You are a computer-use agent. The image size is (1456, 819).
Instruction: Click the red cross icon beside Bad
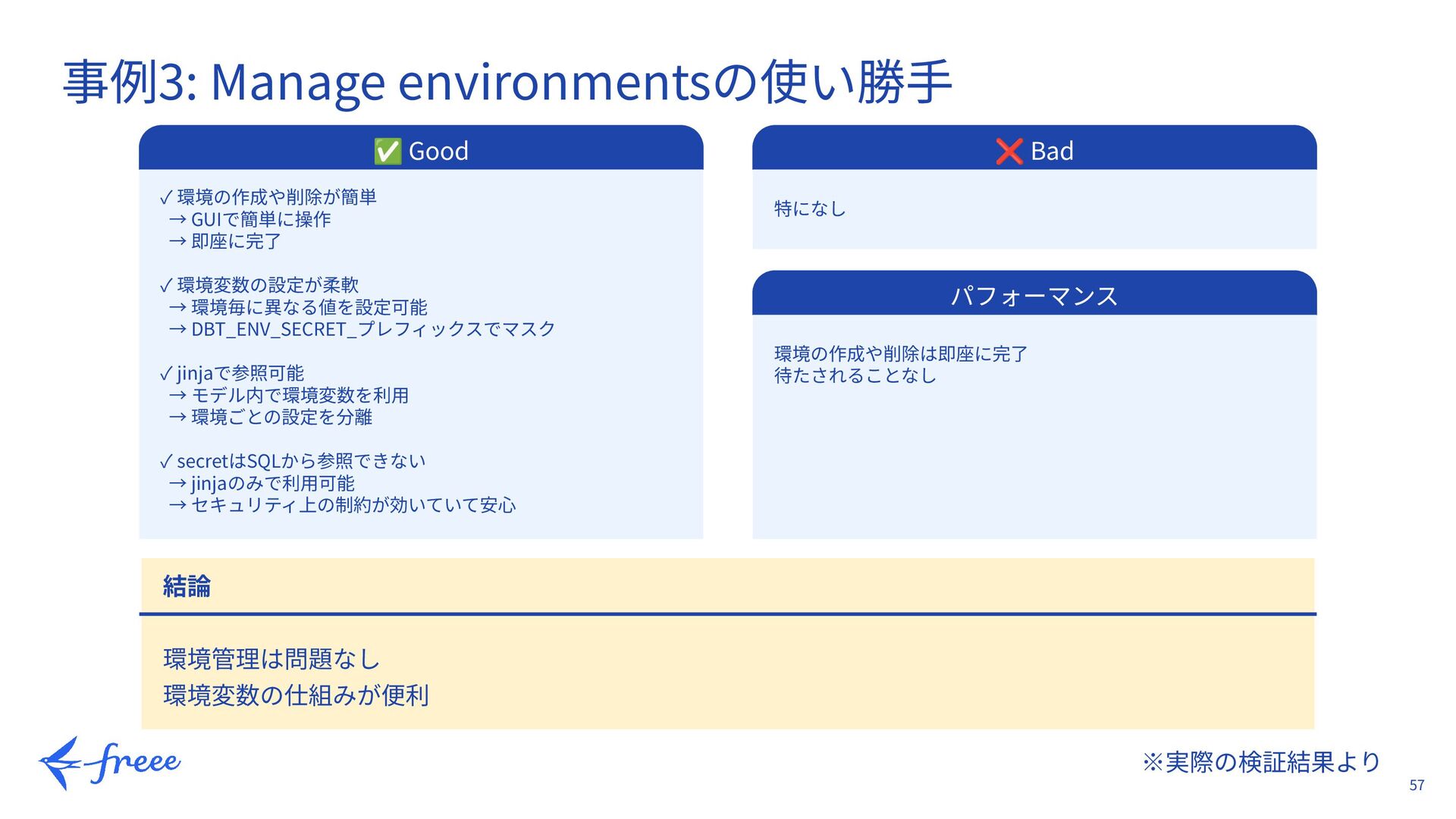click(x=1009, y=151)
